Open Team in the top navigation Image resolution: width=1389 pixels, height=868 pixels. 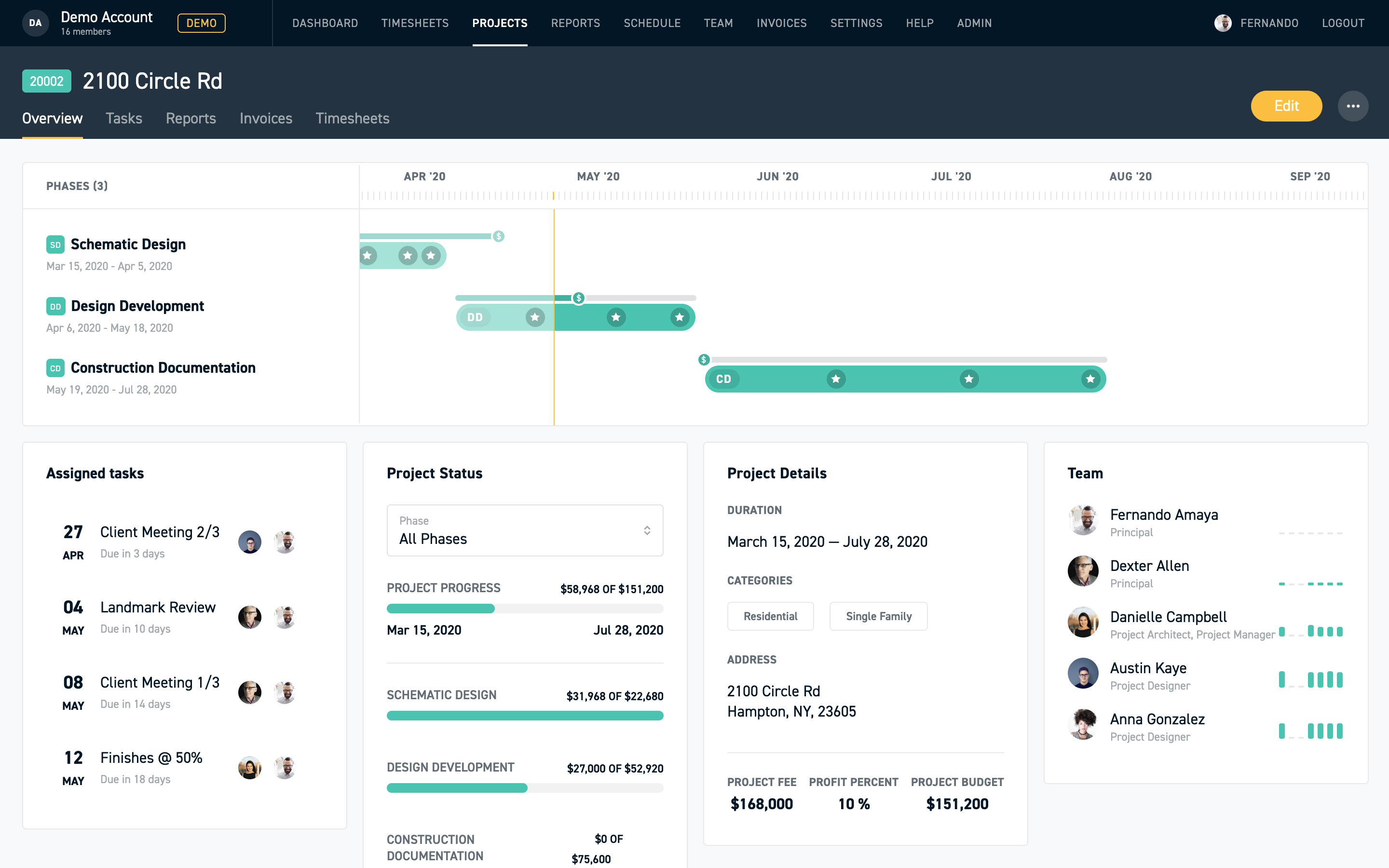(x=719, y=23)
